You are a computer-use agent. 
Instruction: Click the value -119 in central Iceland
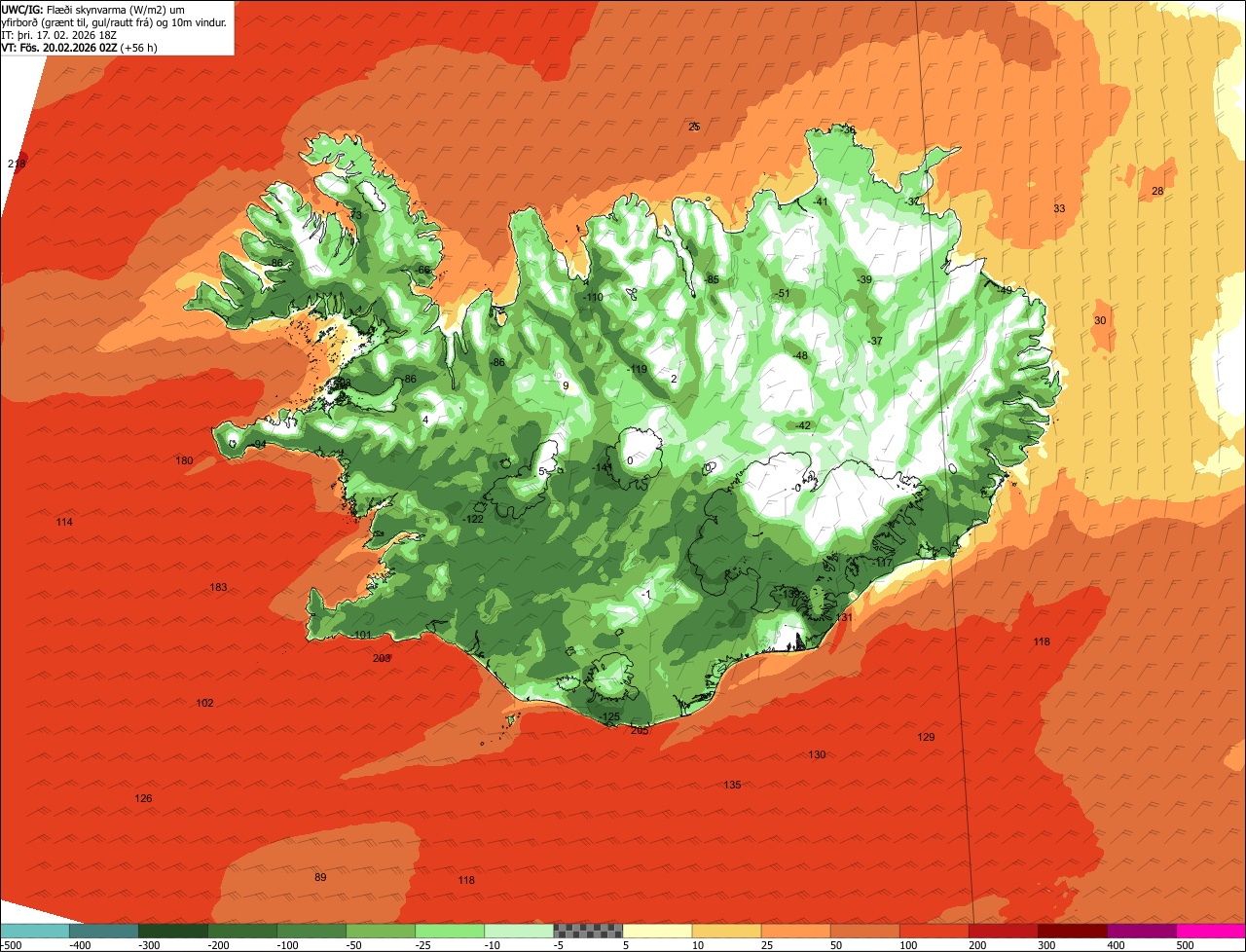point(638,369)
